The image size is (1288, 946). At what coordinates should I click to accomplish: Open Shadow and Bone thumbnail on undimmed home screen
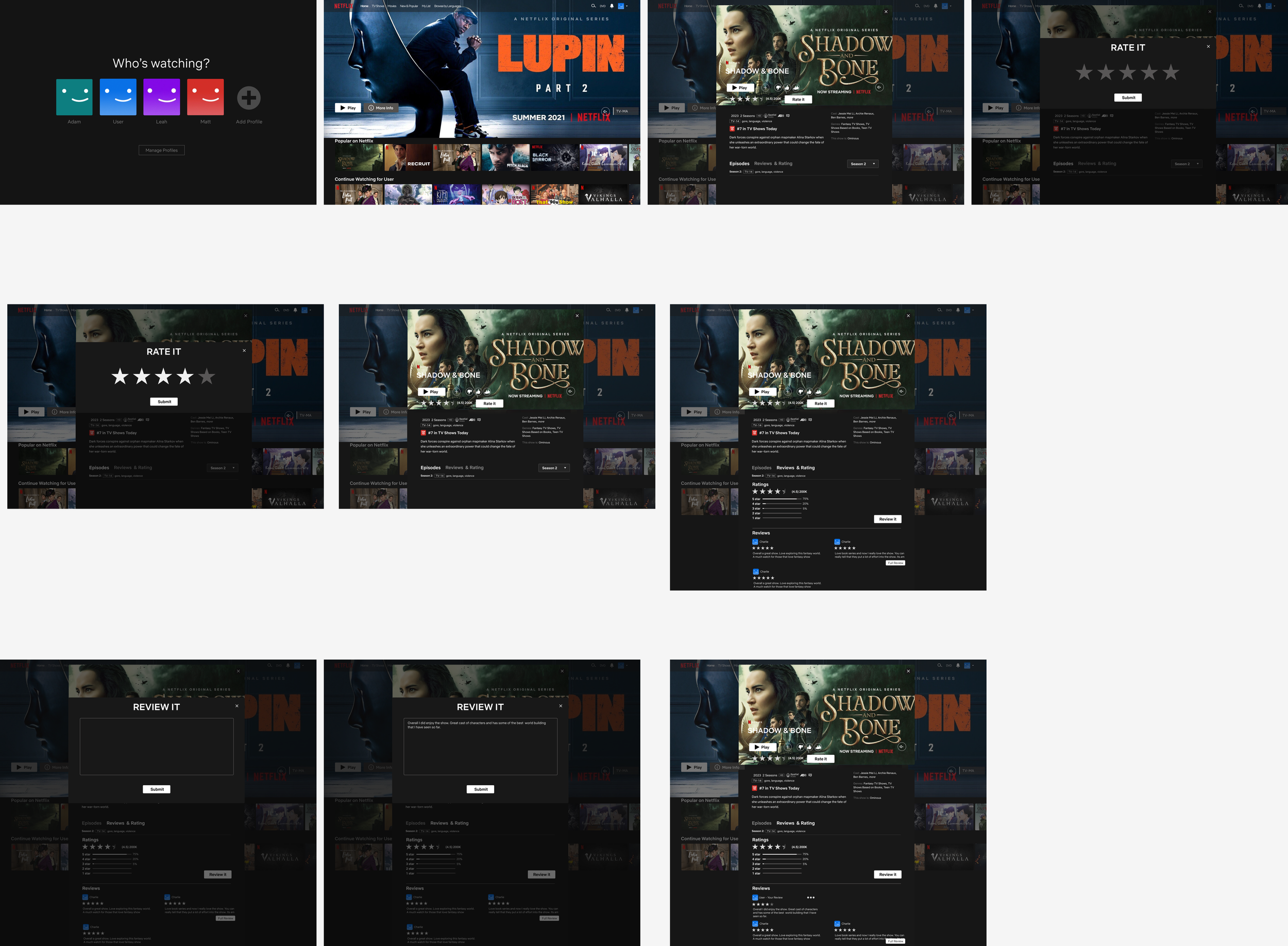[359, 158]
